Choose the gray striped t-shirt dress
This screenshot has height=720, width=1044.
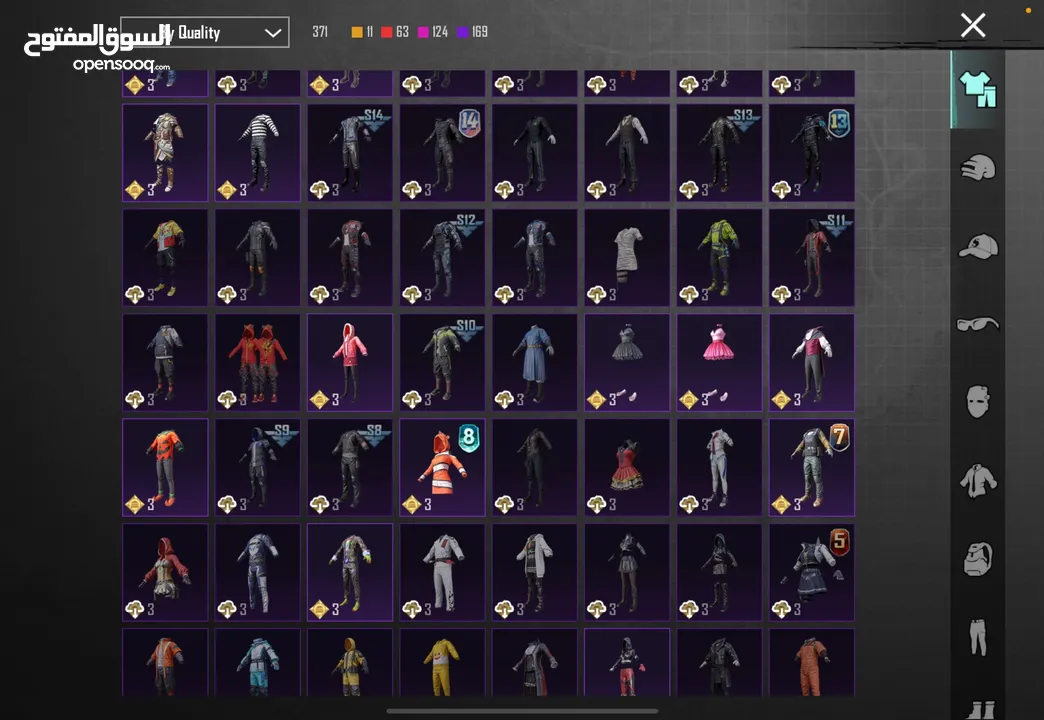click(x=627, y=258)
